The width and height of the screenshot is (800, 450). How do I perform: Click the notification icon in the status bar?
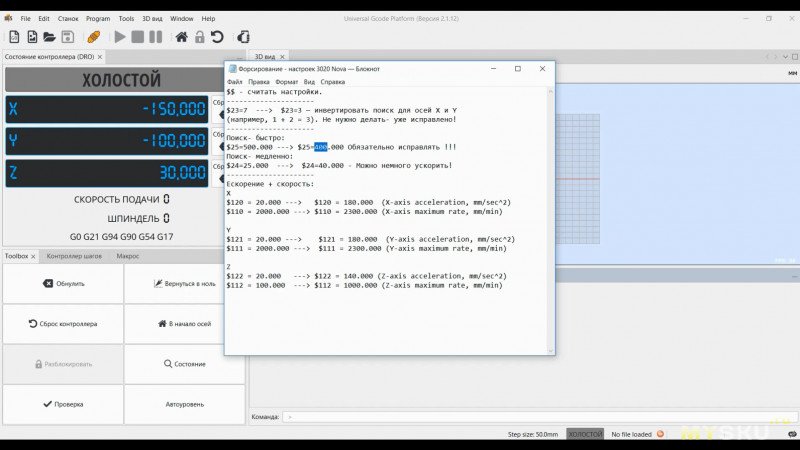point(792,434)
